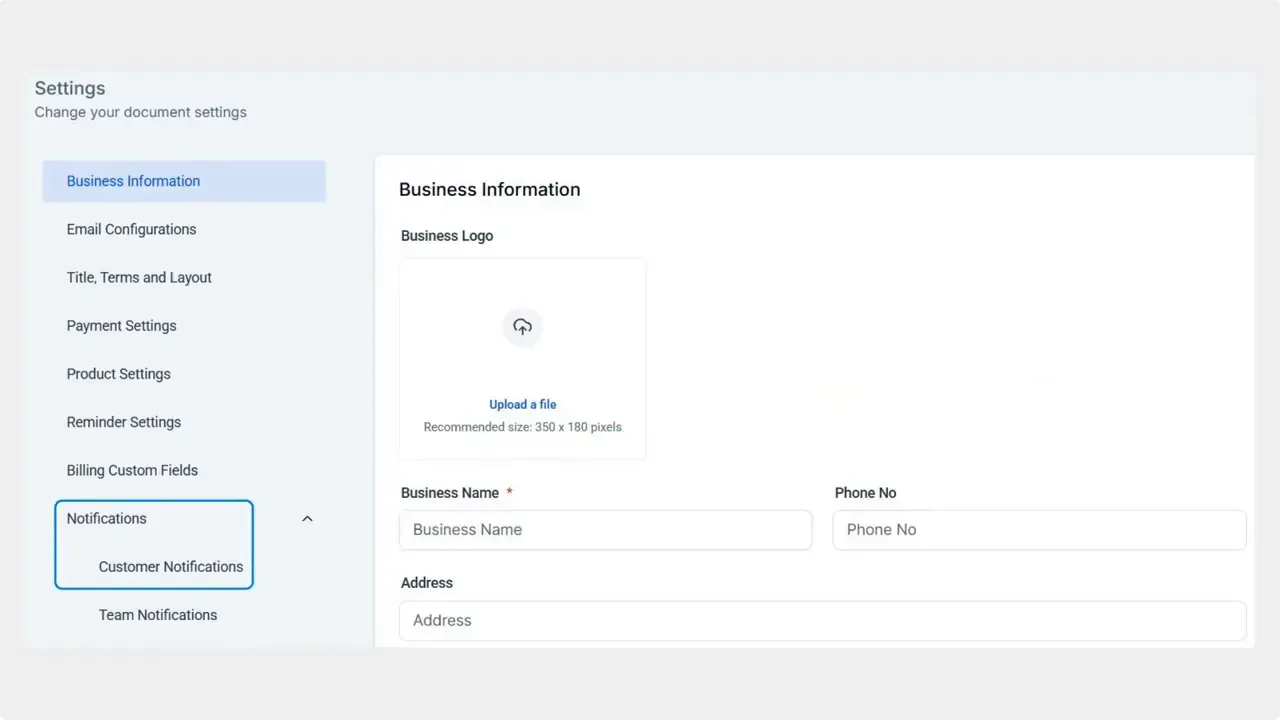The height and width of the screenshot is (720, 1280).
Task: Select Title, Terms and Layout
Action: 139,277
